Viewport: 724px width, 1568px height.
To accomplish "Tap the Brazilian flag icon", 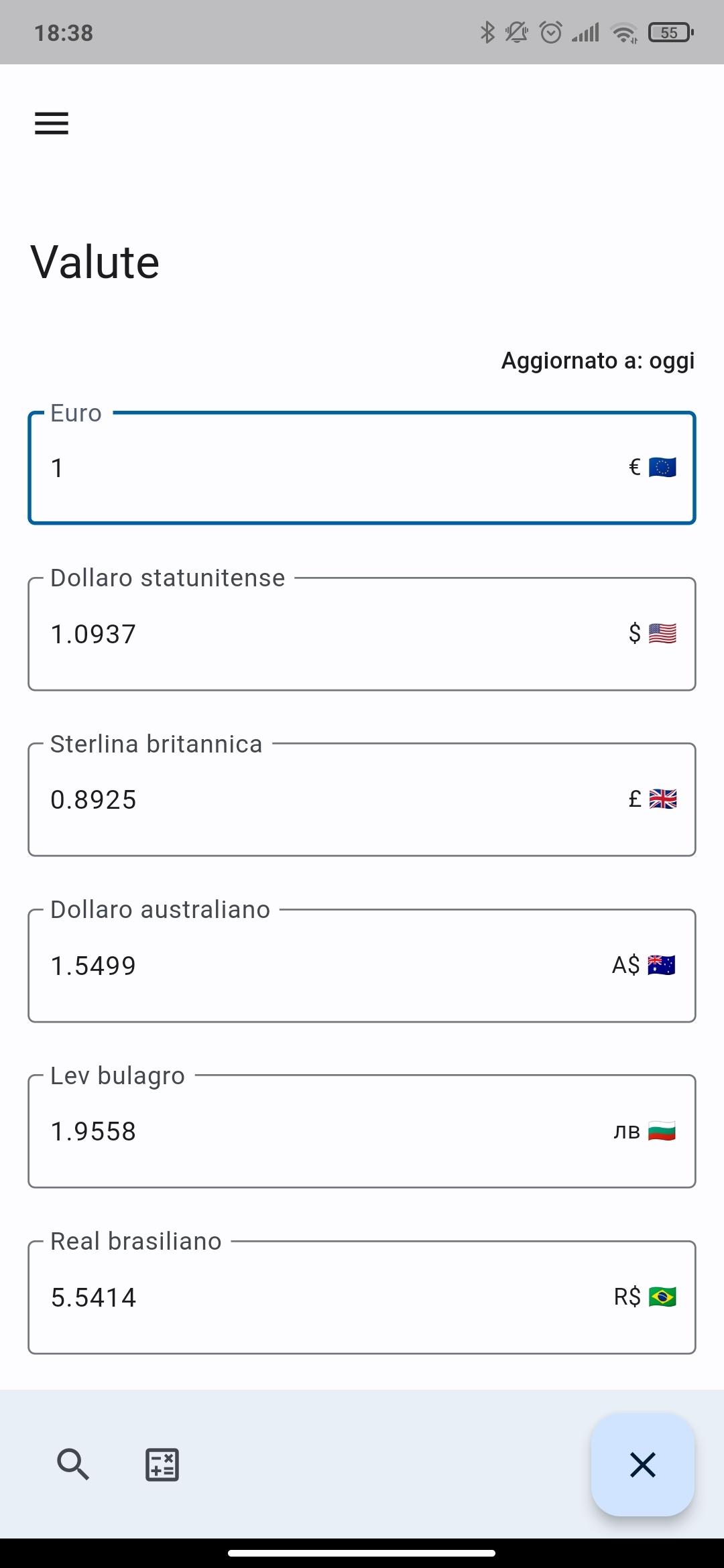I will coord(662,1297).
